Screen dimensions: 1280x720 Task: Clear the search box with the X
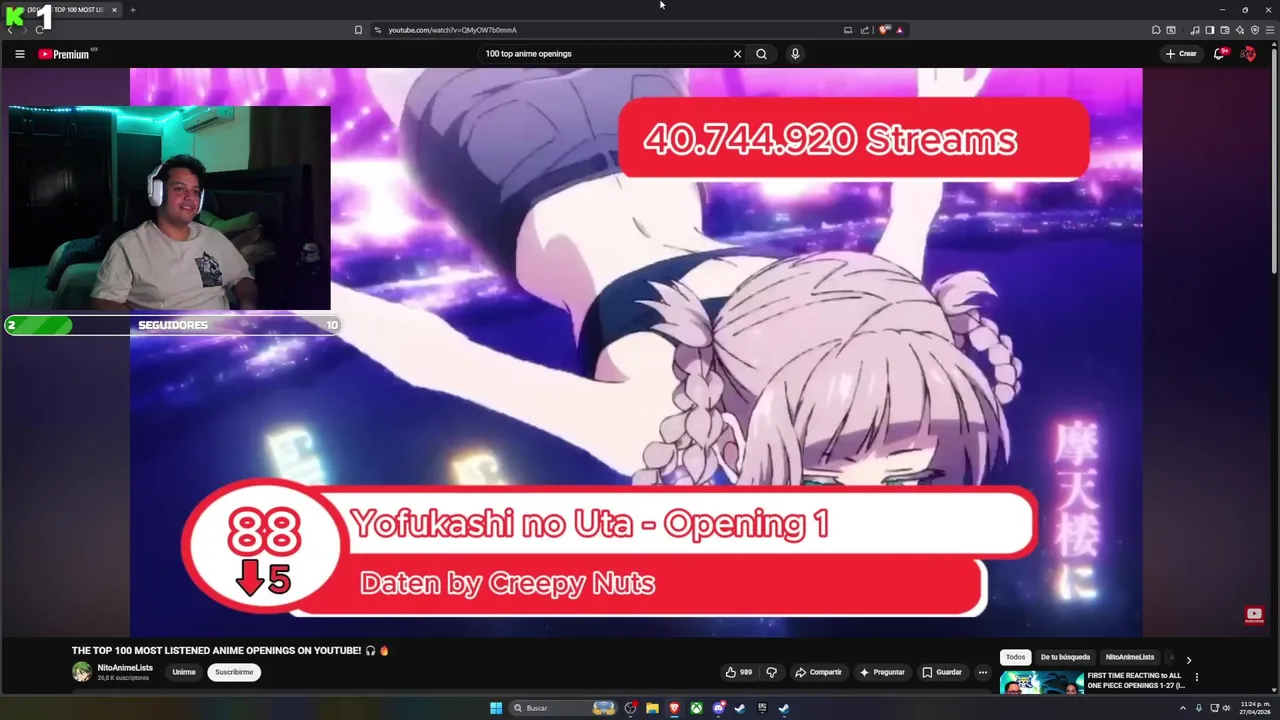[x=737, y=54]
